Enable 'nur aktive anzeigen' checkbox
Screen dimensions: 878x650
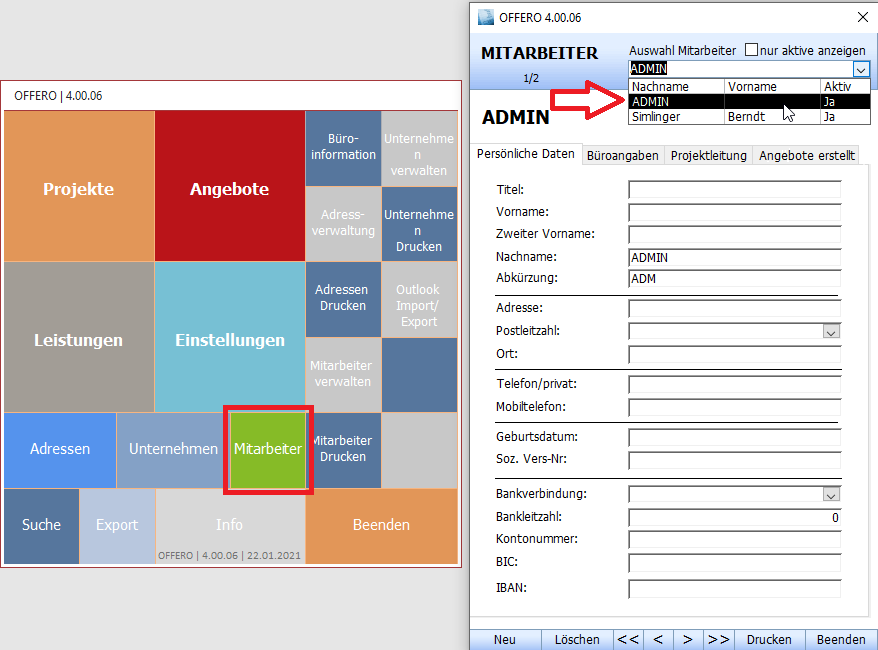click(x=752, y=50)
